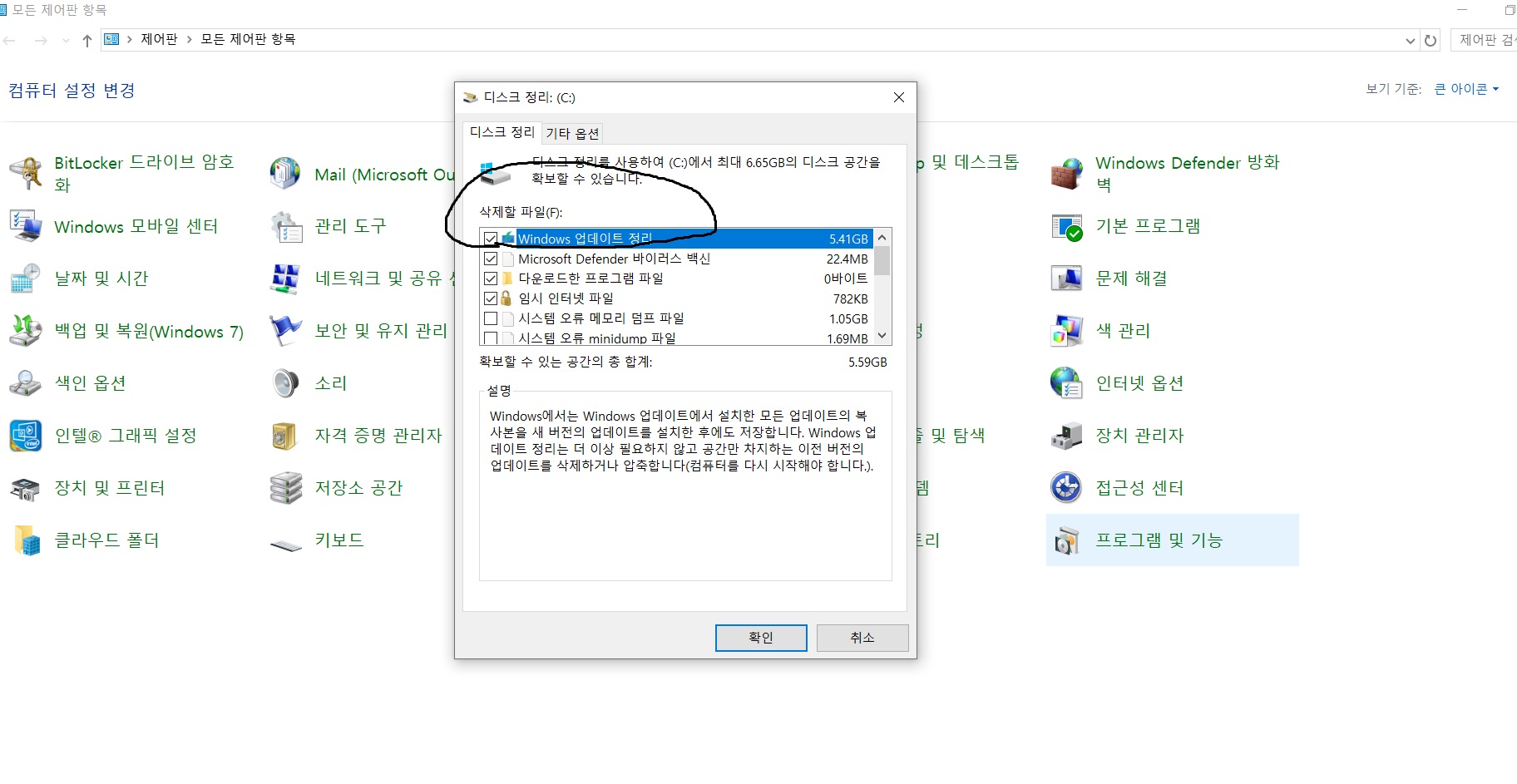Uncheck Microsoft Defender 바이러스 백신 checkbox
1517x784 pixels.
pyautogui.click(x=491, y=259)
